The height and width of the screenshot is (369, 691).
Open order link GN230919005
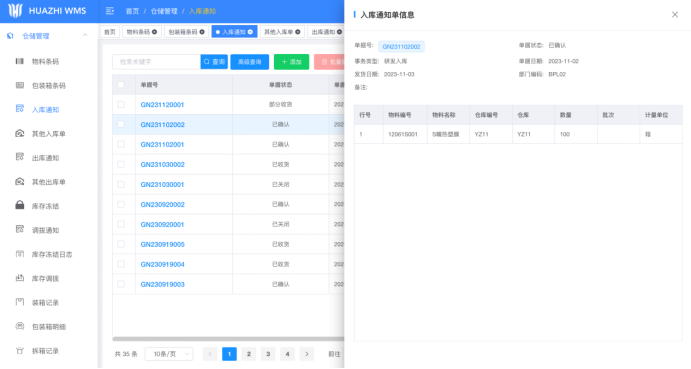[163, 244]
